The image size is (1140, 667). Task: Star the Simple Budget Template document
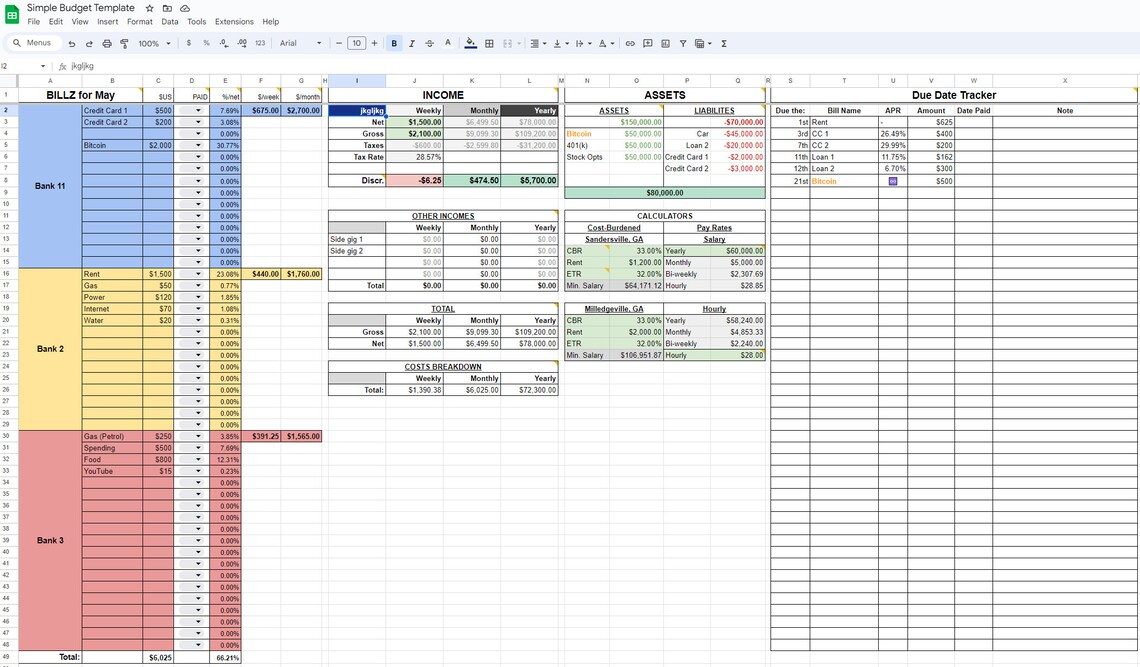click(149, 7)
